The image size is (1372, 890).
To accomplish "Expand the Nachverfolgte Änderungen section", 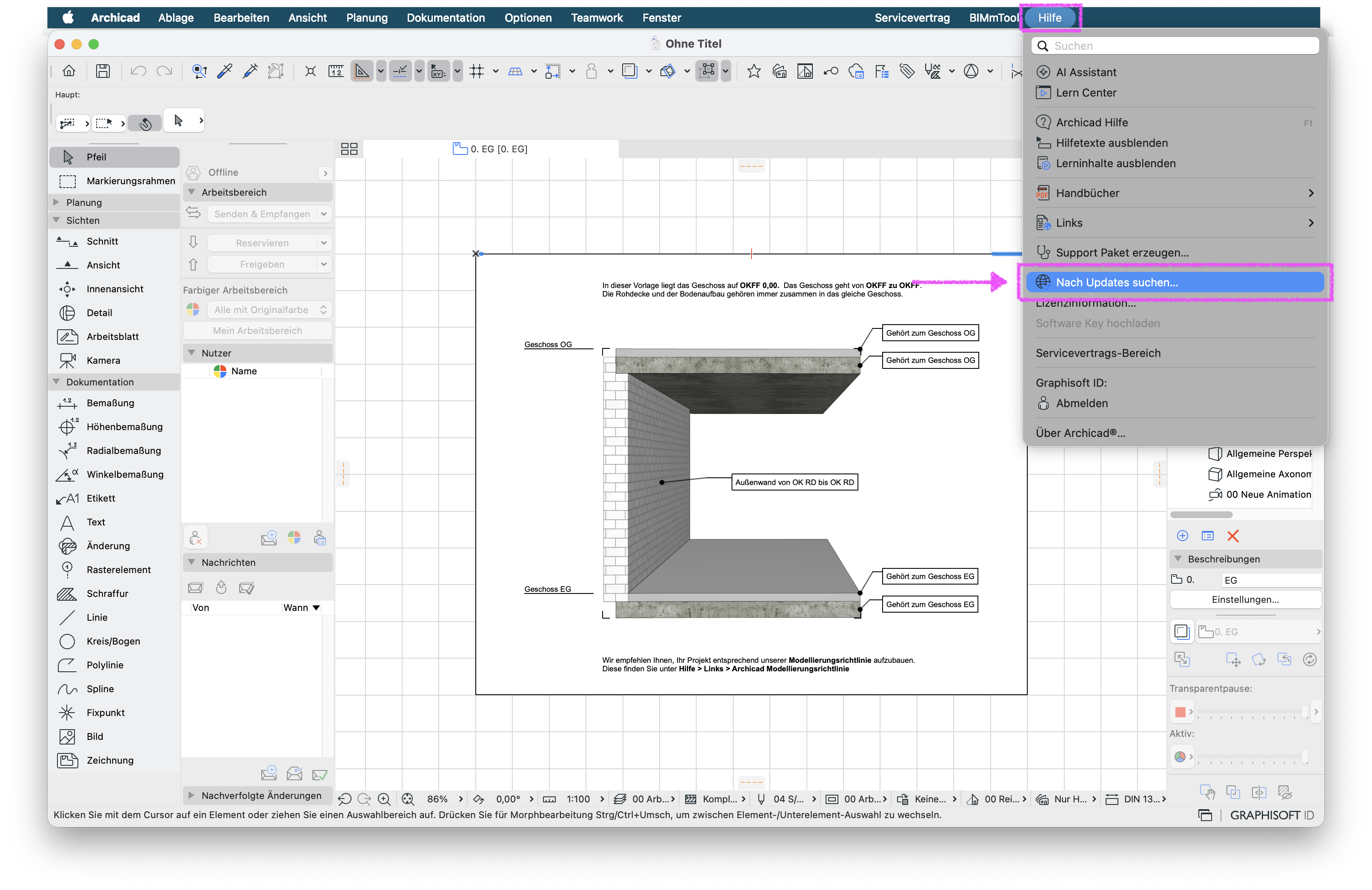I will [192, 796].
